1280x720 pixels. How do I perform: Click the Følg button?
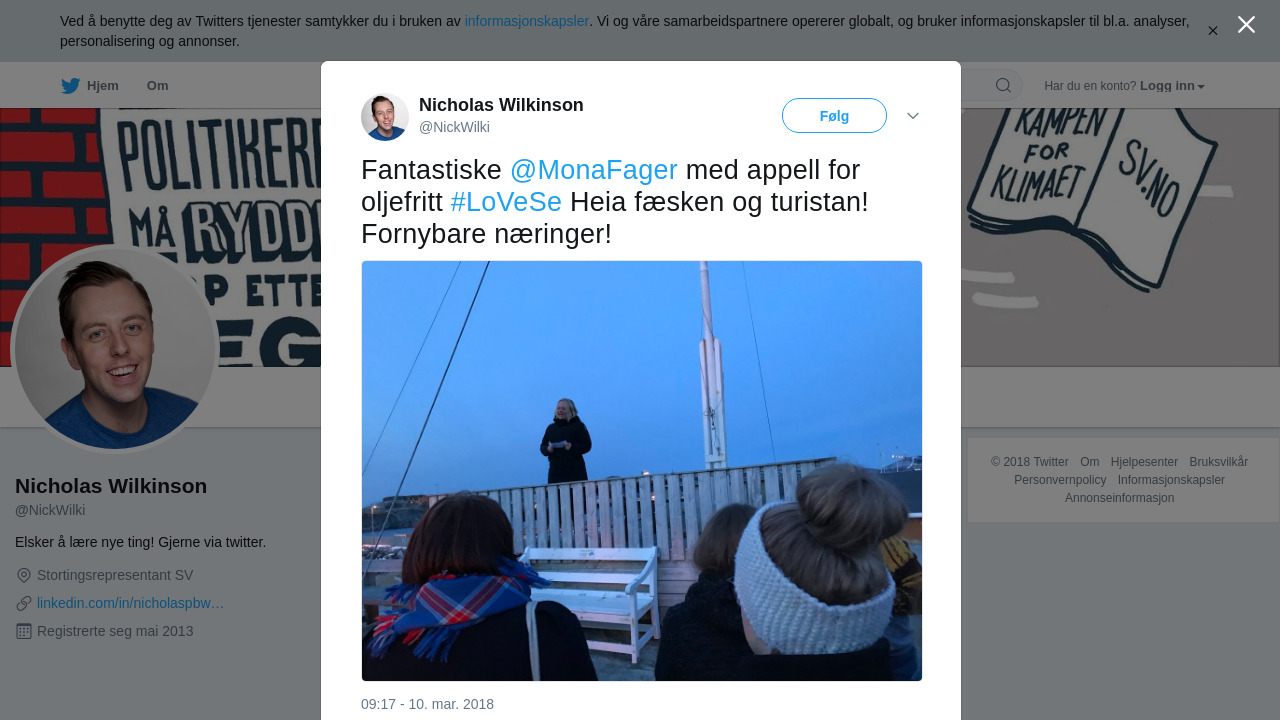[834, 116]
